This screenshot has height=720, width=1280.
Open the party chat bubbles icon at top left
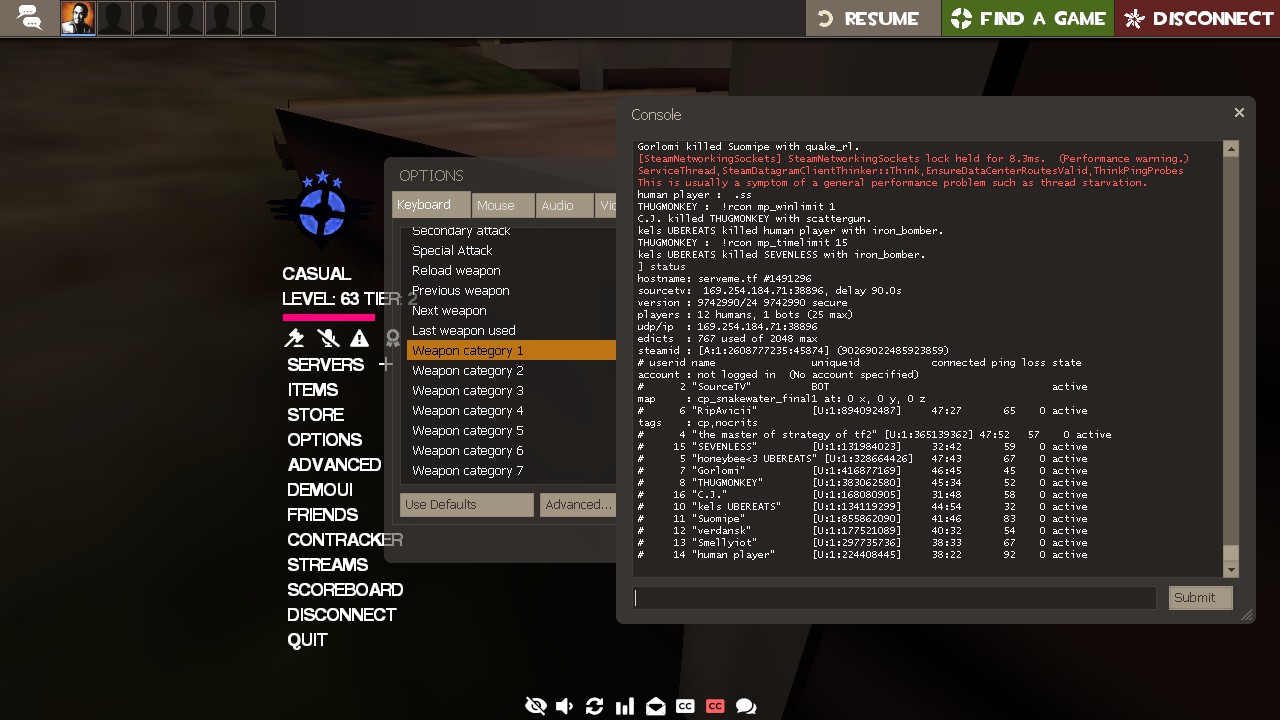(30, 18)
